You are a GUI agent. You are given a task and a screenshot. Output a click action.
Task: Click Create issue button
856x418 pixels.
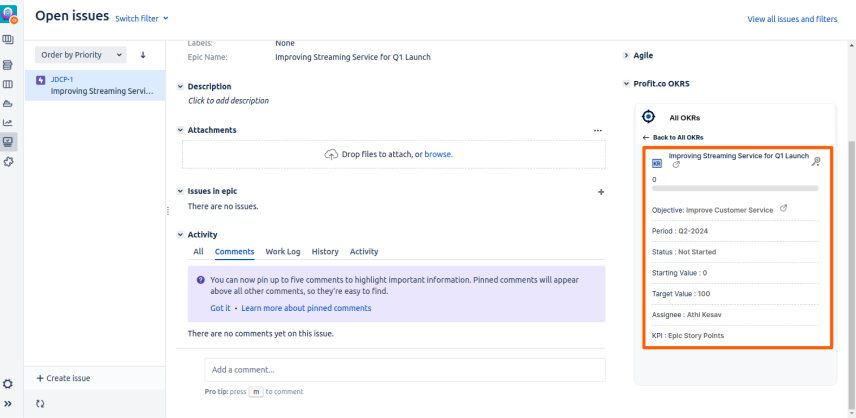coord(63,378)
